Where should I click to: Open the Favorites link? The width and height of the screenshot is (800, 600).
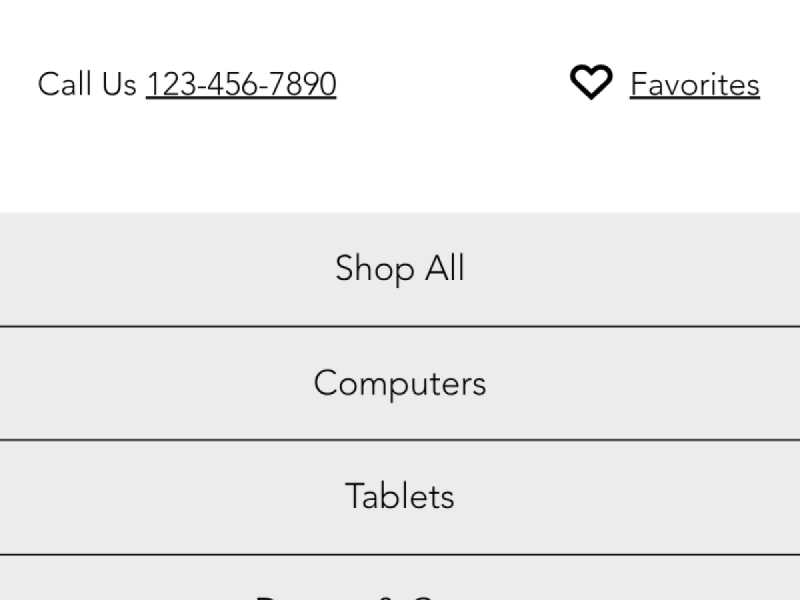[694, 84]
